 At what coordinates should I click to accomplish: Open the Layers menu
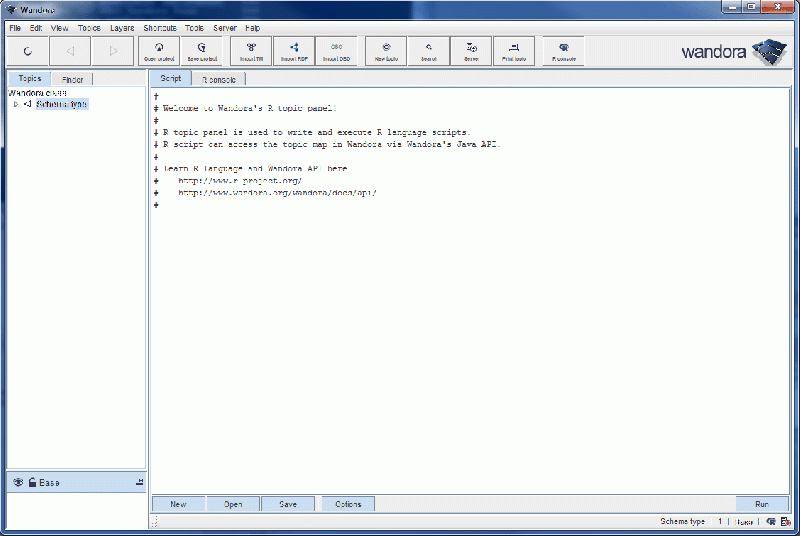click(121, 28)
